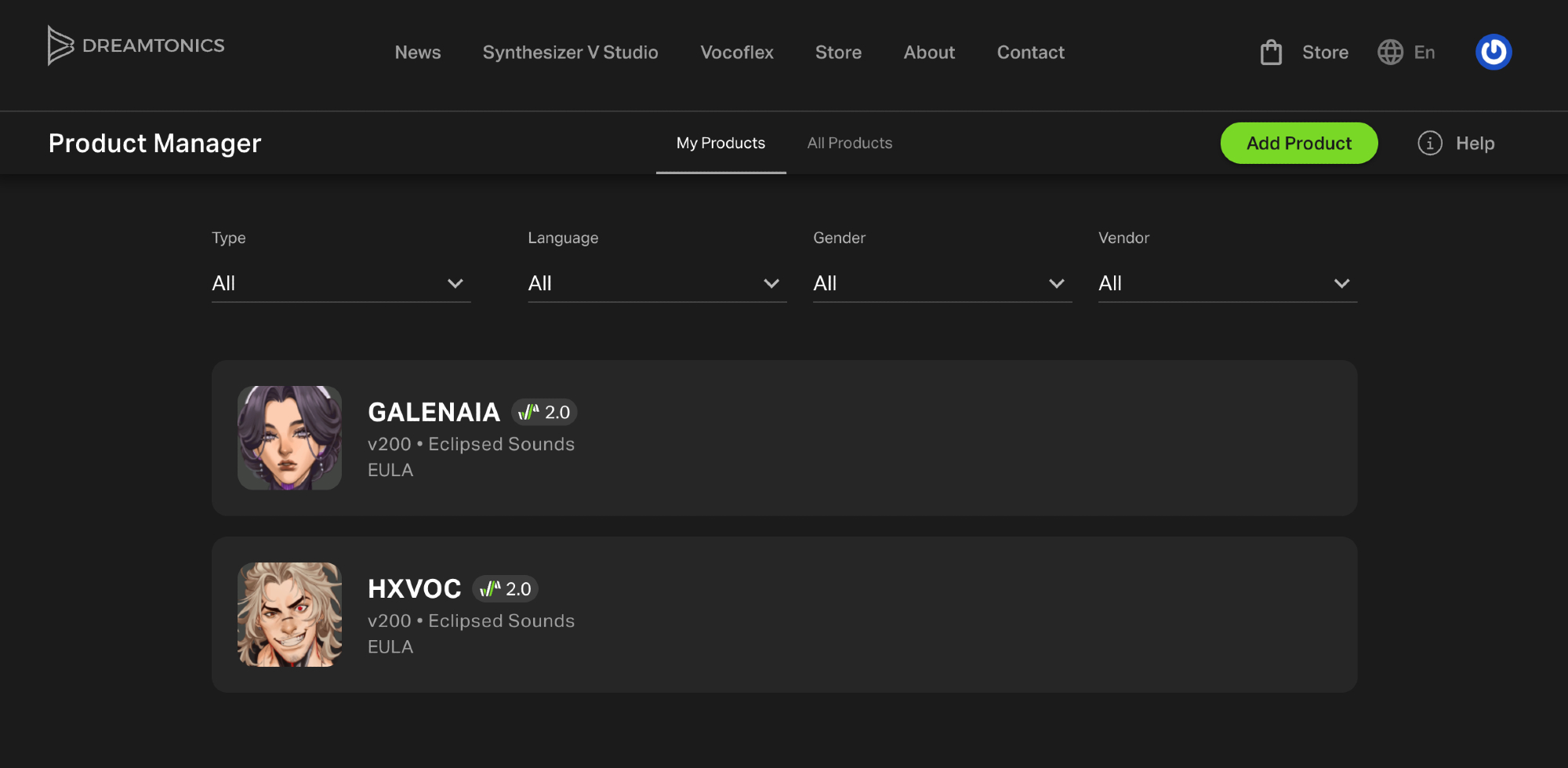This screenshot has height=768, width=1568.
Task: Switch to the All Products tab
Action: [x=849, y=144]
